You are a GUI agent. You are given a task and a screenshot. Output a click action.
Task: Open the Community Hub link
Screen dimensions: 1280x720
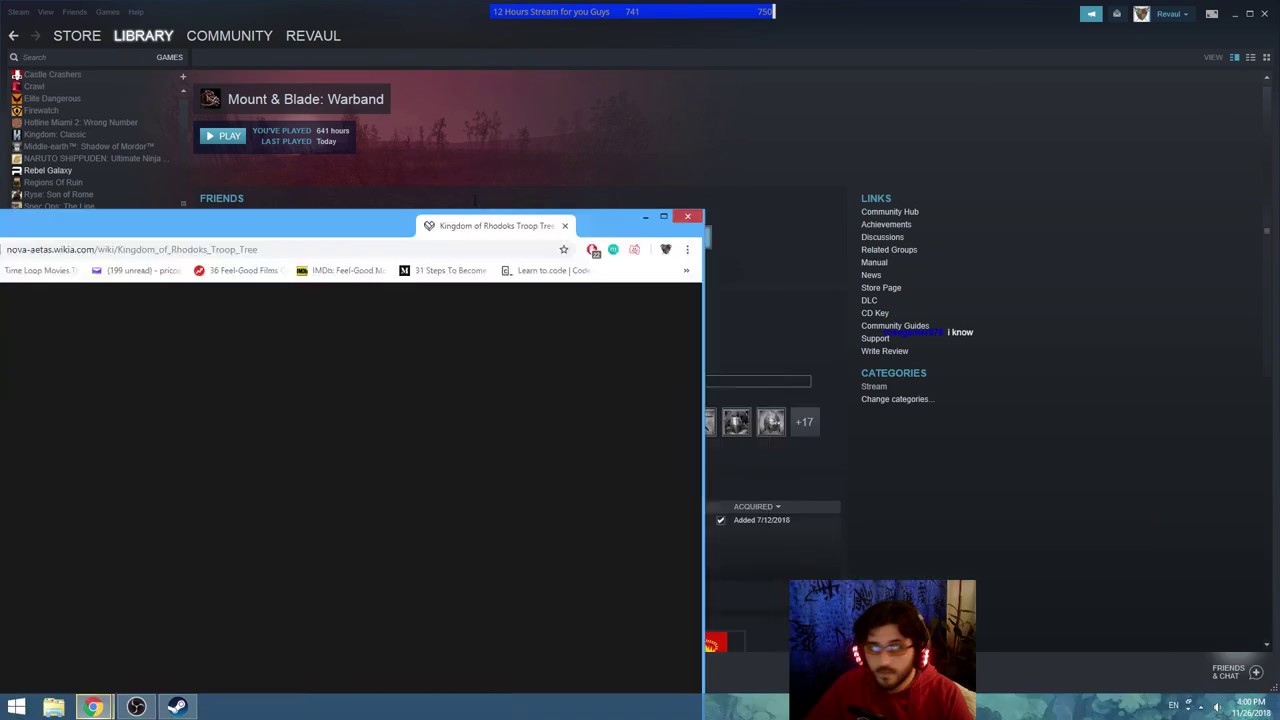pos(889,212)
